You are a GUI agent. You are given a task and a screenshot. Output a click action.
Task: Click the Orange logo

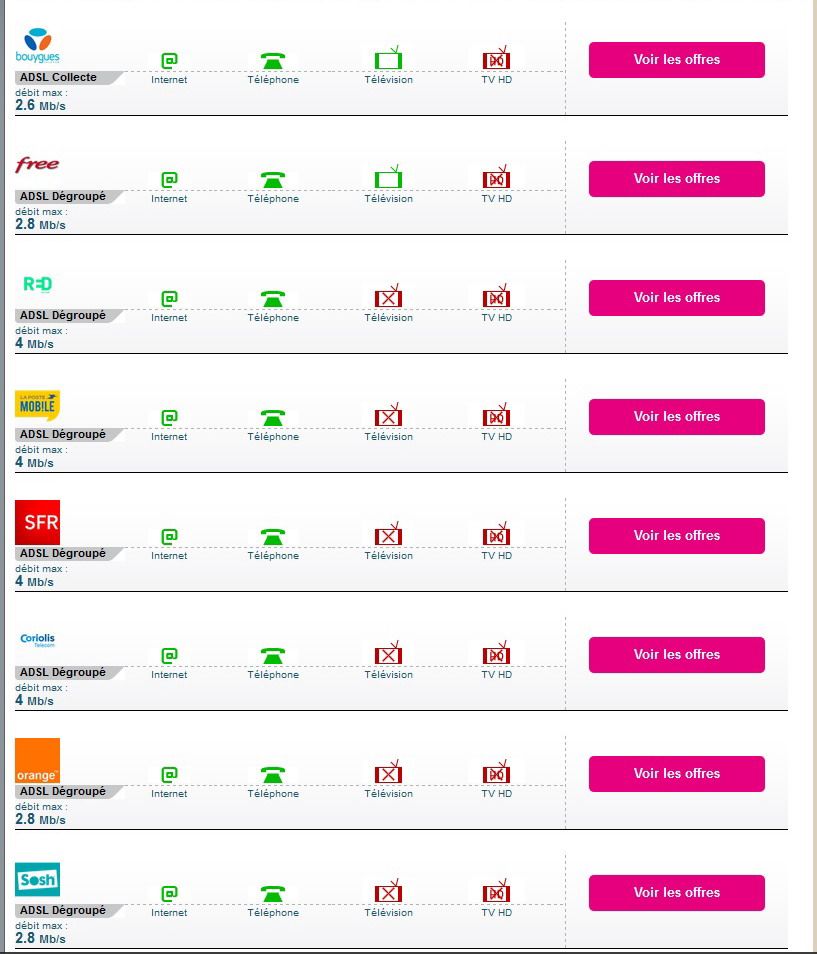click(38, 760)
